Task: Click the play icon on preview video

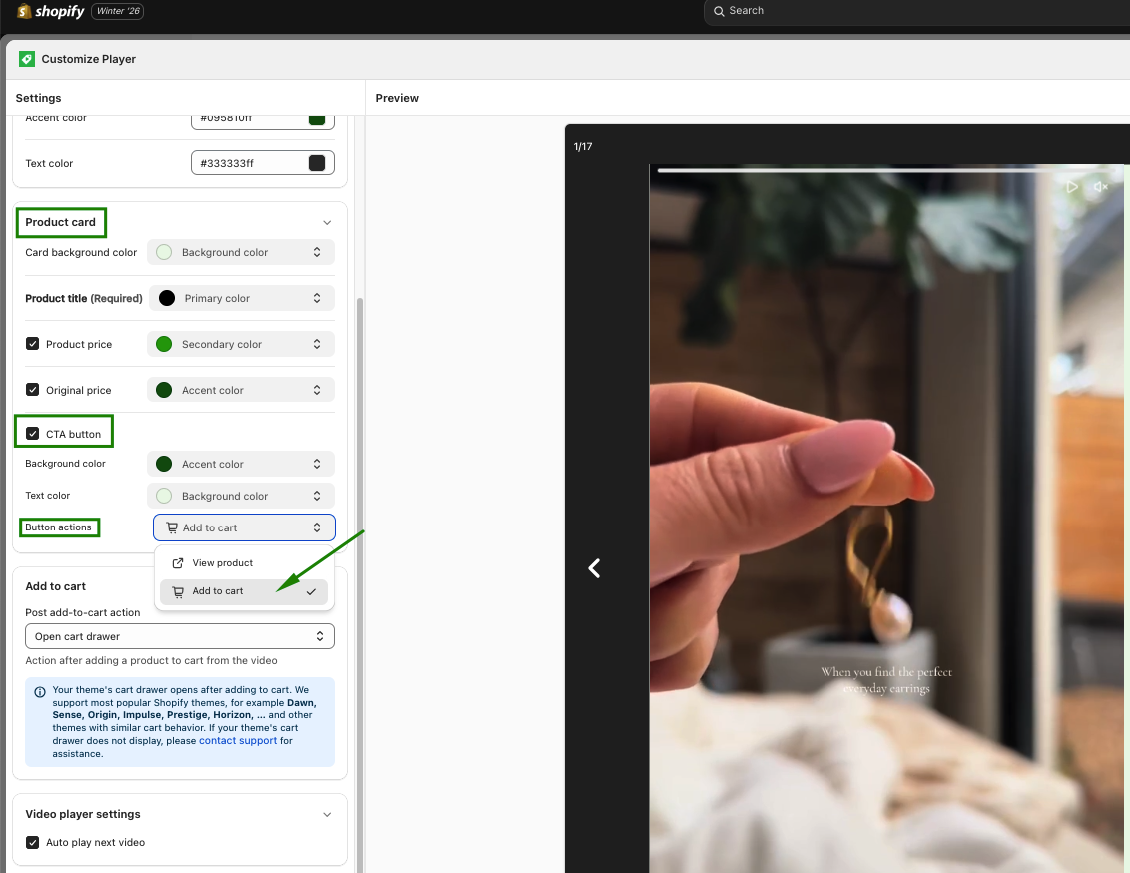Action: [1072, 187]
